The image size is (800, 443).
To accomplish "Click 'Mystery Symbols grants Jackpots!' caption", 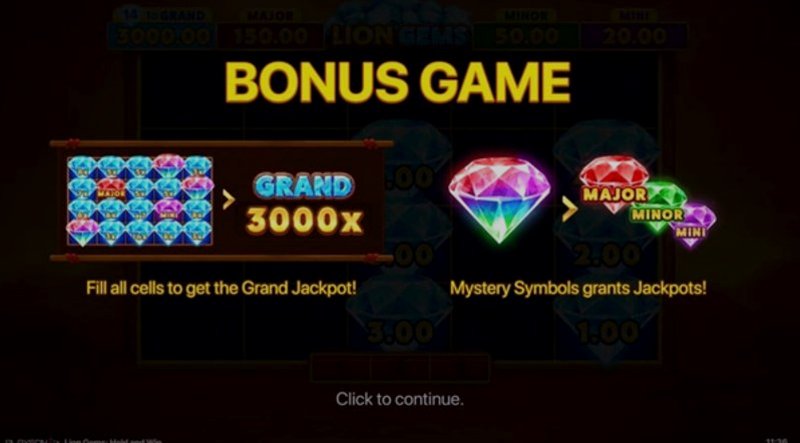I will pyautogui.click(x=578, y=288).
